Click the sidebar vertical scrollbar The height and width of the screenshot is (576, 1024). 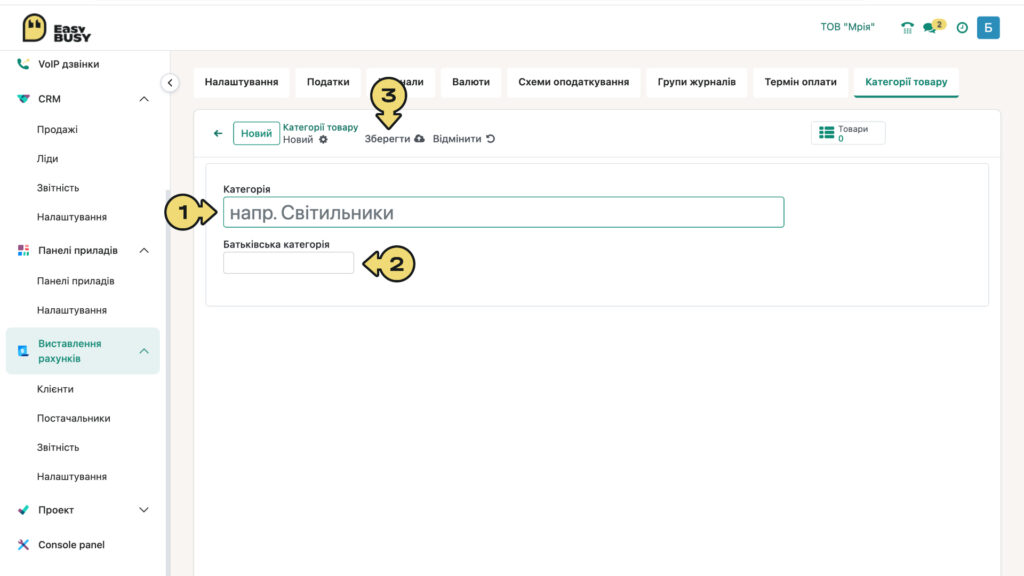pos(168,382)
